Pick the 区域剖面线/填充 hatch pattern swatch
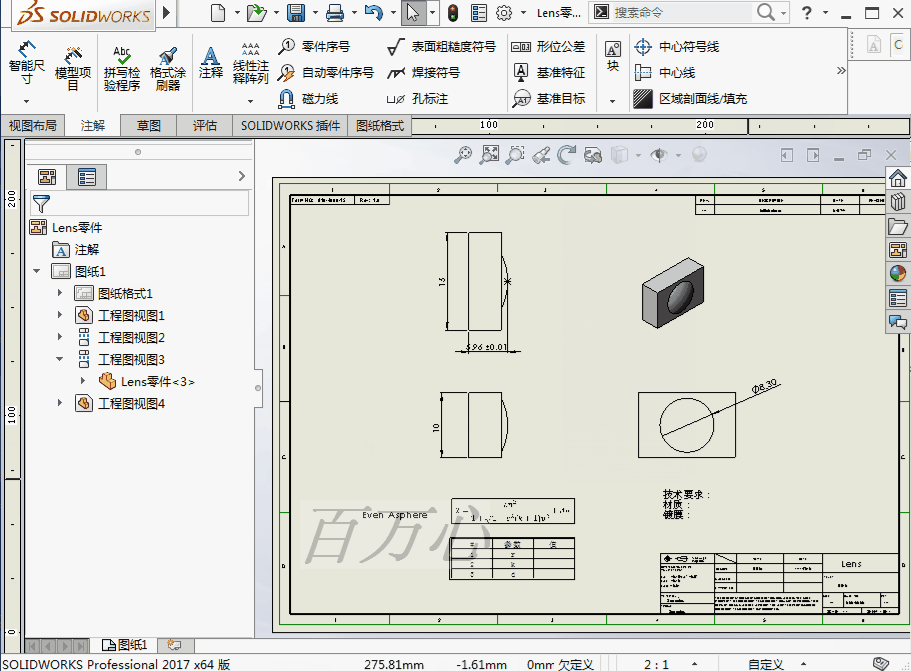 click(x=642, y=98)
